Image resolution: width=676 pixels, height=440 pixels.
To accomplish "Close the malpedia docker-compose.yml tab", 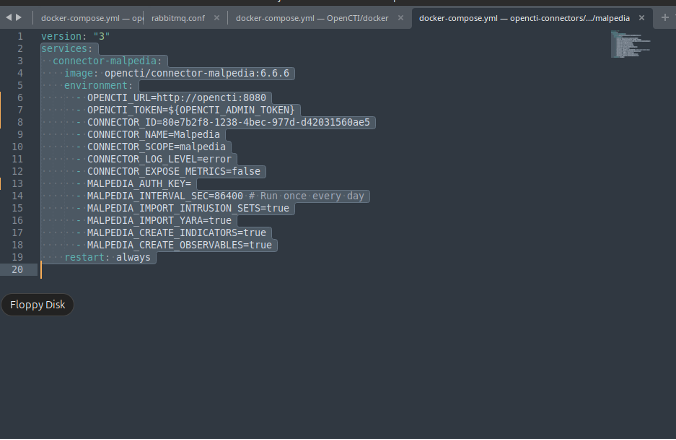I will click(642, 18).
